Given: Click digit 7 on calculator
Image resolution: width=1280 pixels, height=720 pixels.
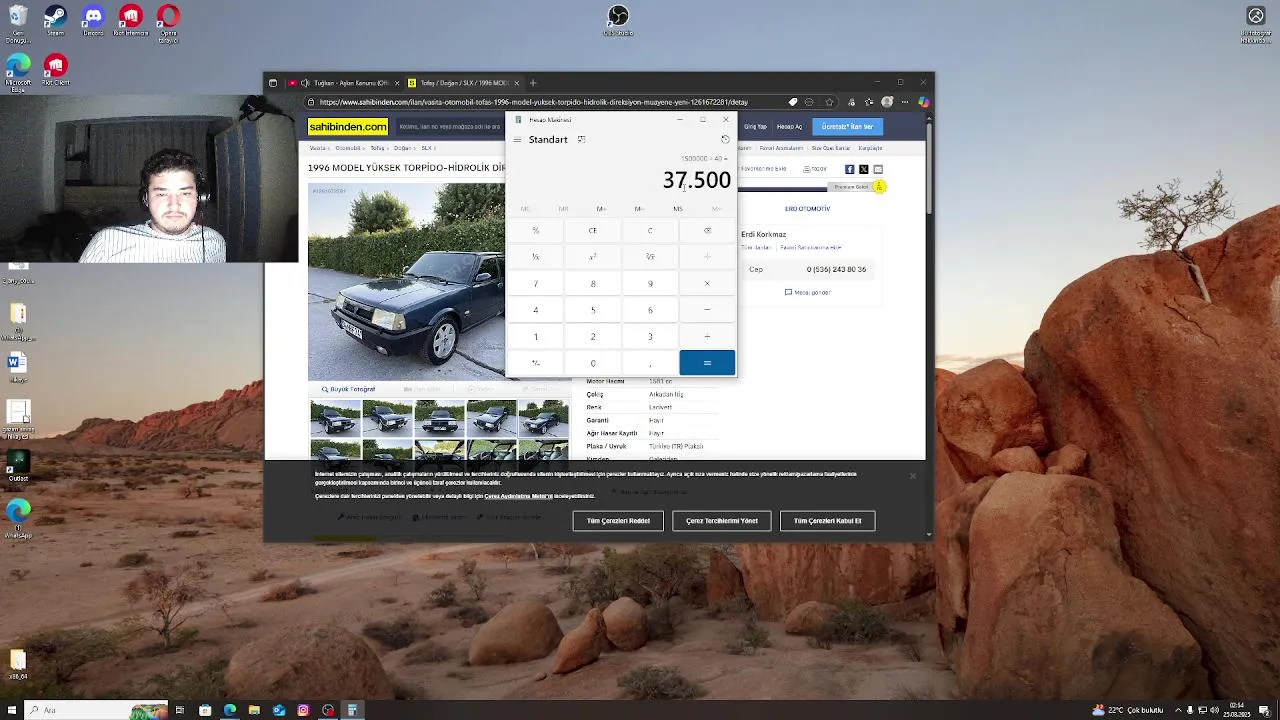Looking at the screenshot, I should point(536,283).
